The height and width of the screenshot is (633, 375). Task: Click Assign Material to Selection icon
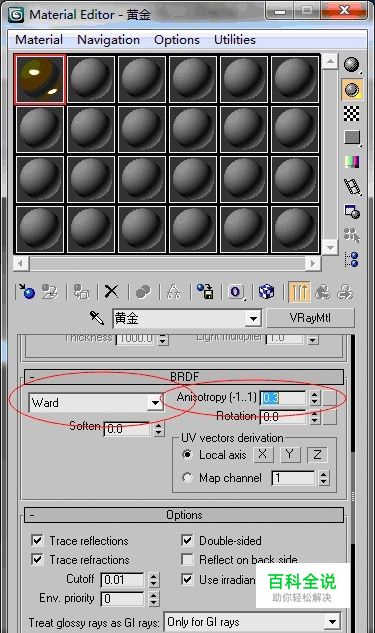click(x=81, y=291)
